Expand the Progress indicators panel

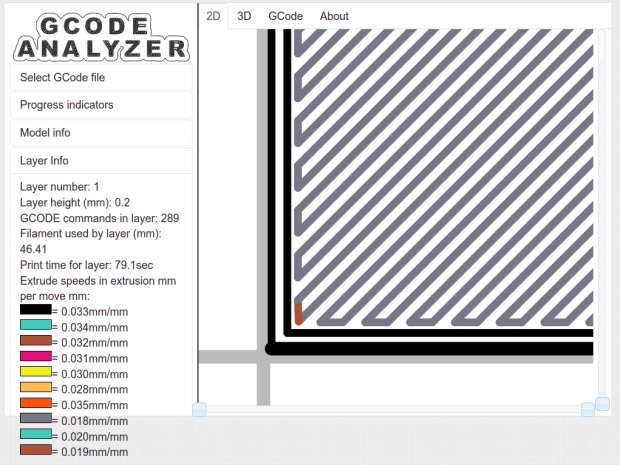click(101, 105)
